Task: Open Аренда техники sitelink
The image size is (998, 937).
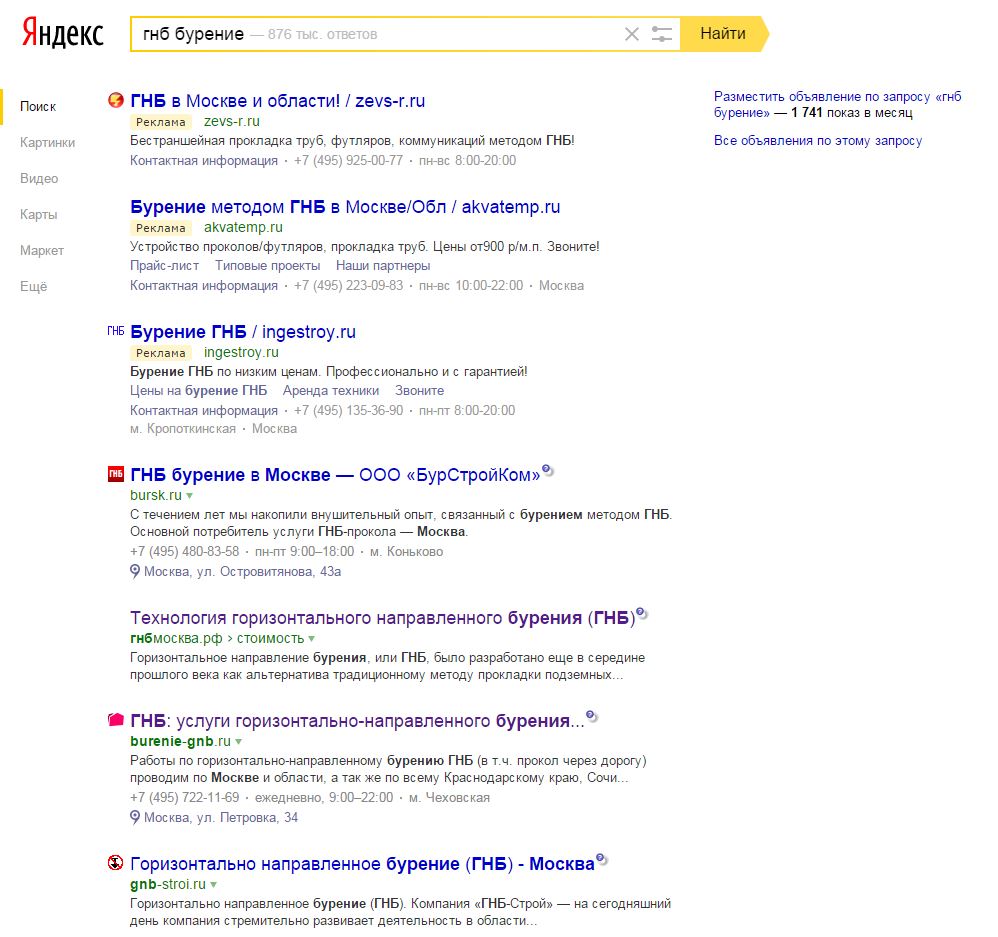Action: (331, 390)
